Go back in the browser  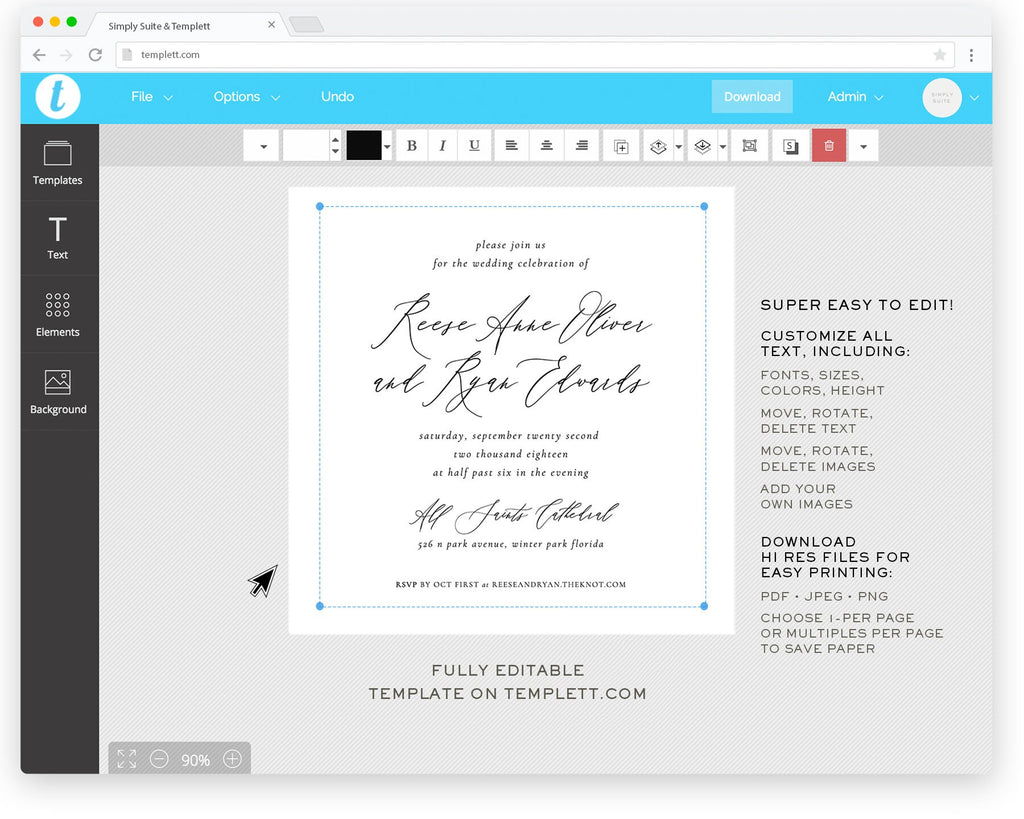(x=39, y=55)
